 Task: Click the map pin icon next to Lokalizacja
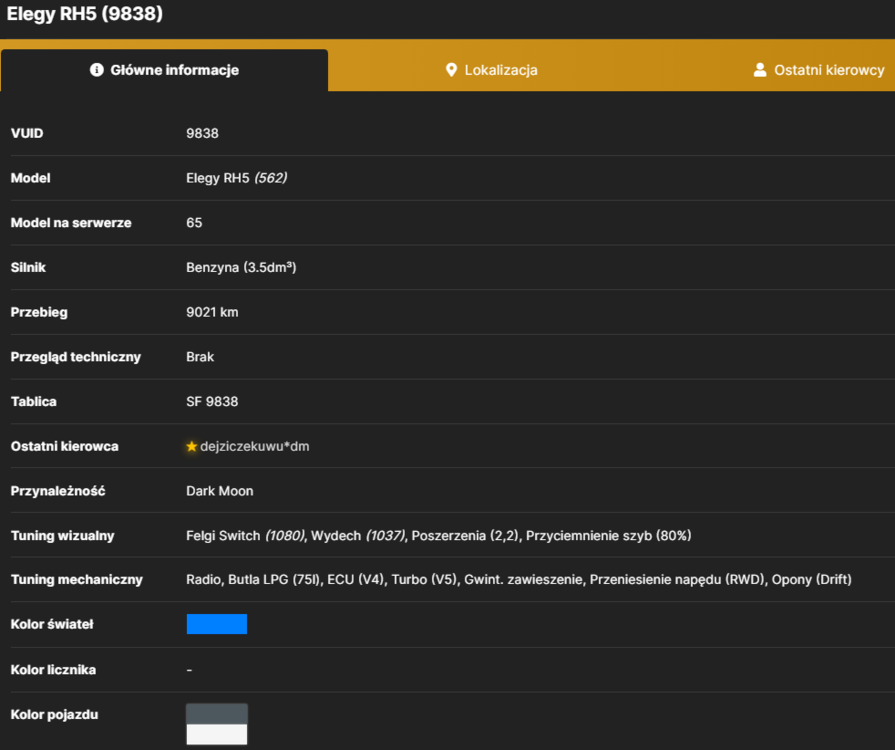tap(451, 70)
